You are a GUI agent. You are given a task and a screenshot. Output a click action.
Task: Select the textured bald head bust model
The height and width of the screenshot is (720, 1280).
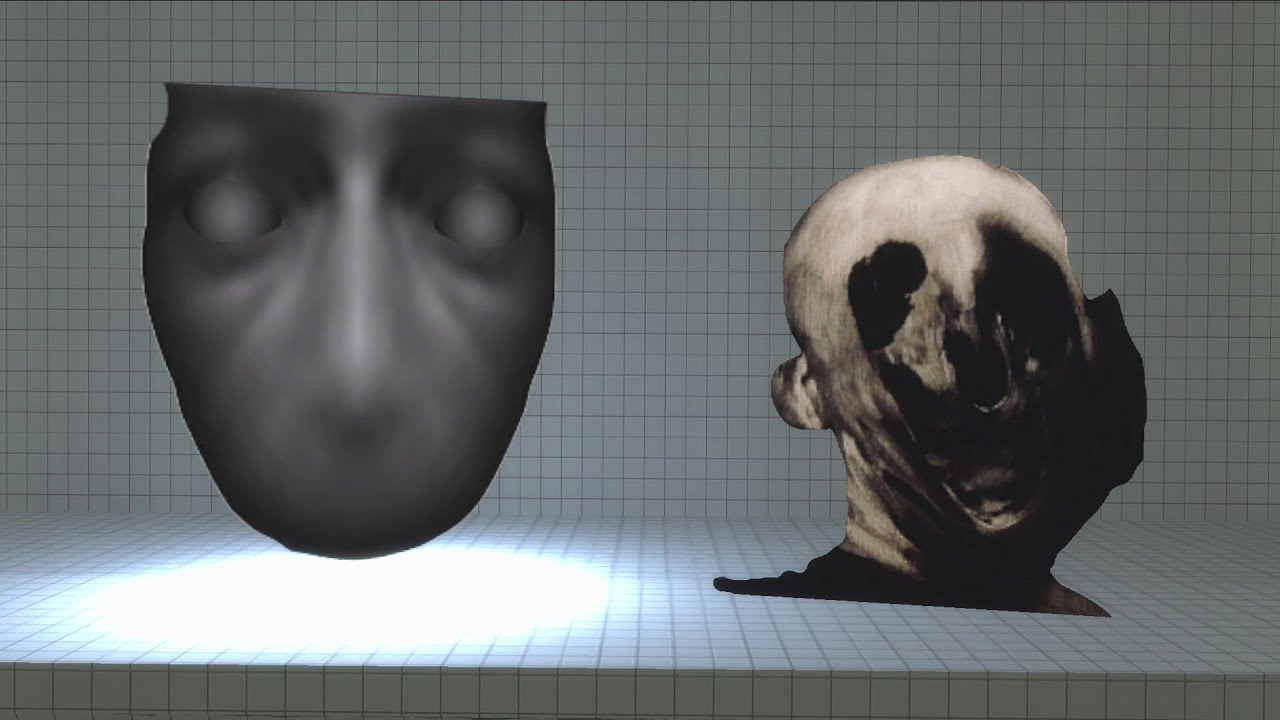point(930,385)
